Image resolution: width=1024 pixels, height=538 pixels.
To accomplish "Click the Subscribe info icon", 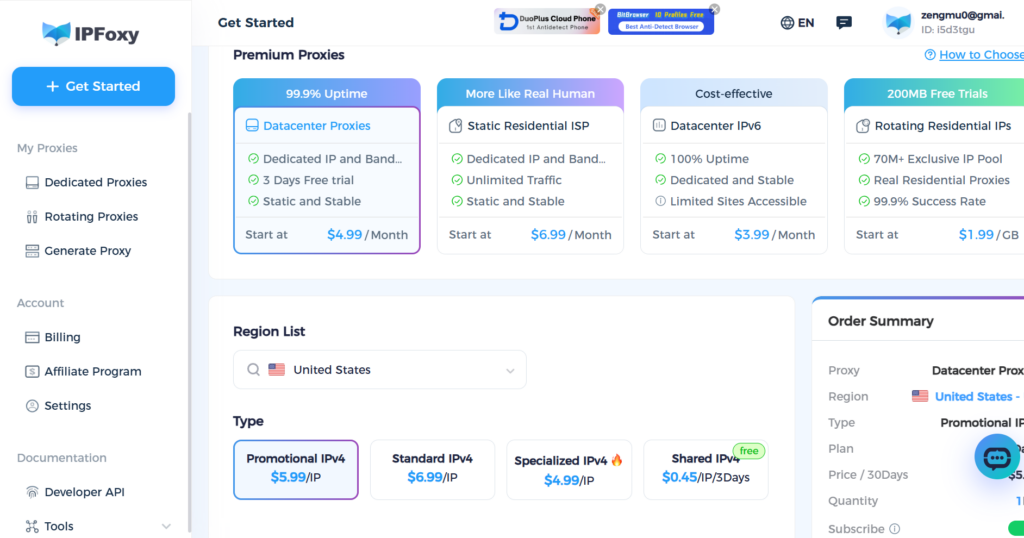I will [x=894, y=529].
